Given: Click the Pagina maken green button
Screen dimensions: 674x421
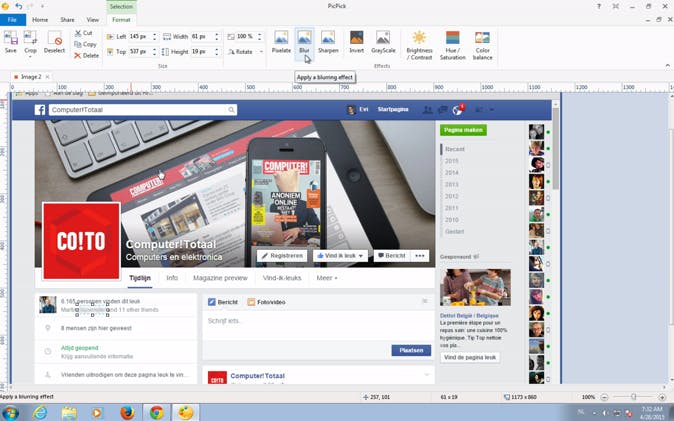Looking at the screenshot, I should (463, 130).
